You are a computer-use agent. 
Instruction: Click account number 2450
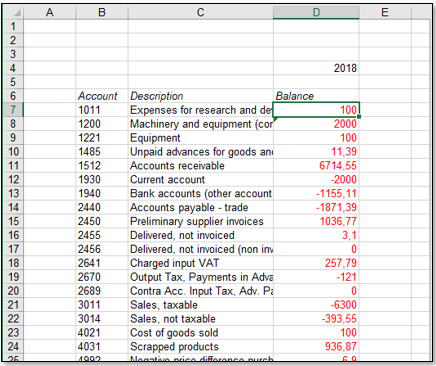[102, 221]
